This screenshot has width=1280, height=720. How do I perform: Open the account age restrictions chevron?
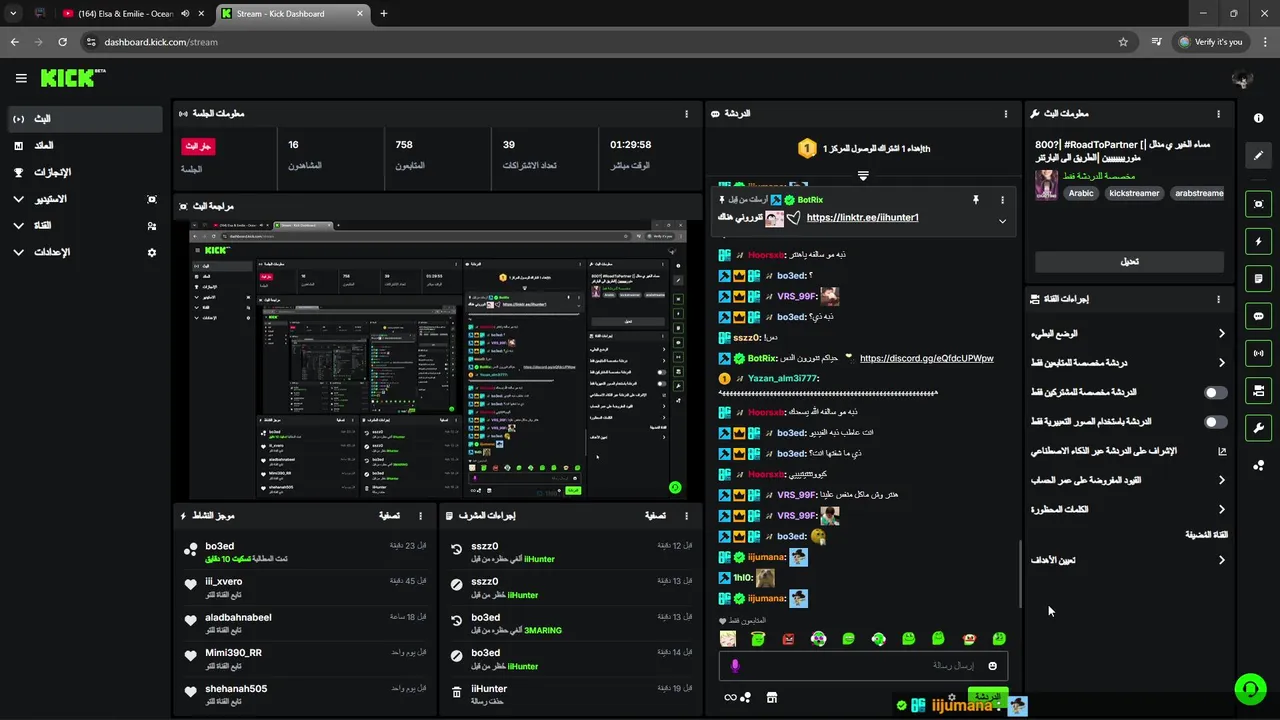[x=1221, y=480]
